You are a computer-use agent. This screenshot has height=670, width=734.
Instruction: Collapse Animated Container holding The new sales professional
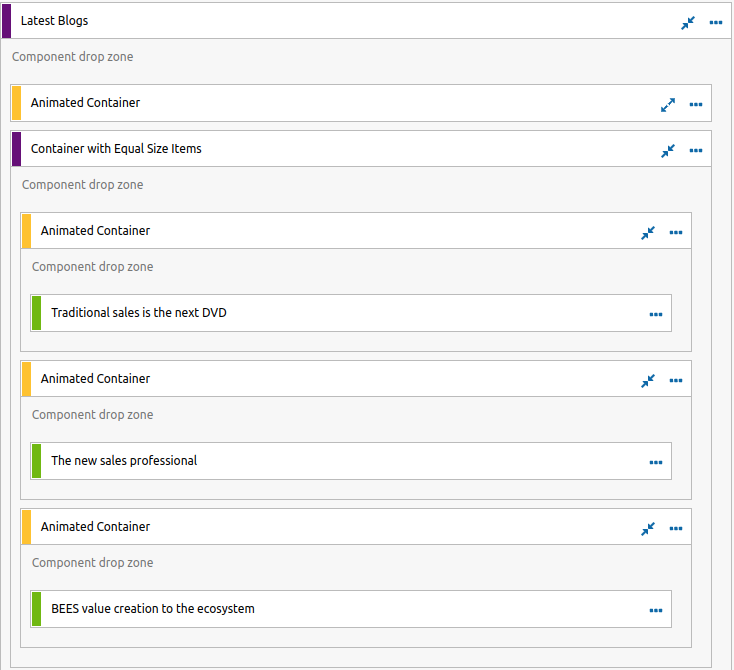point(648,380)
